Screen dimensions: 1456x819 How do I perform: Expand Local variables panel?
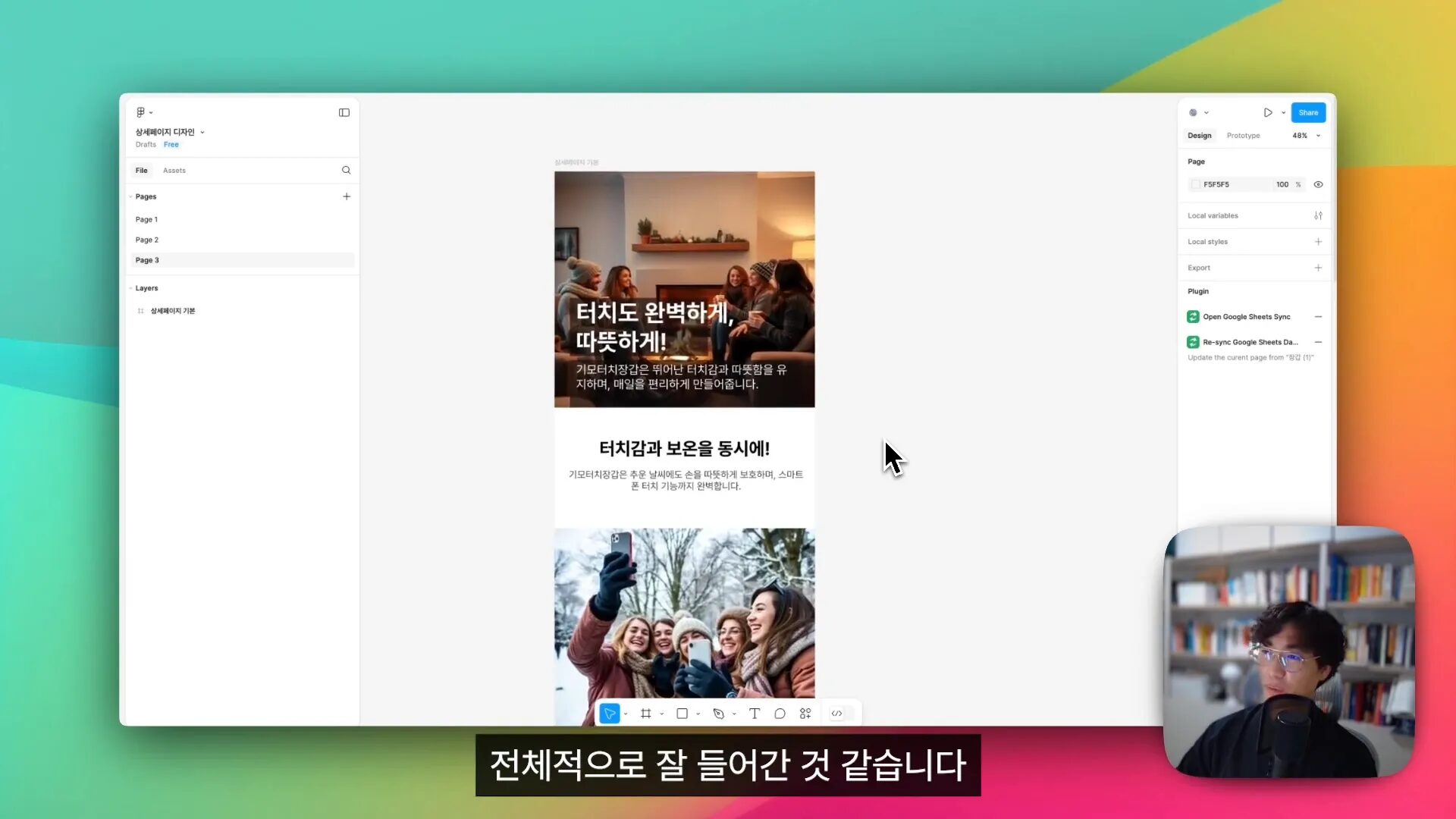1319,215
